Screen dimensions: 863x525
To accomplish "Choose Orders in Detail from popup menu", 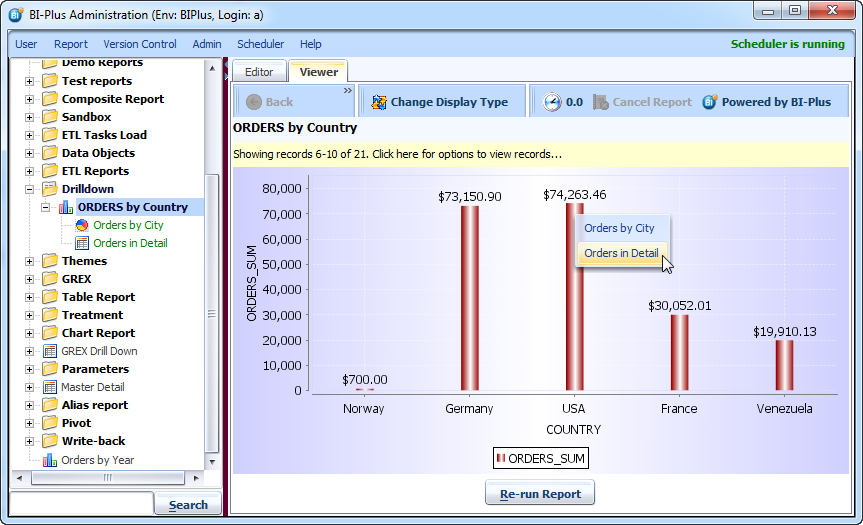I will 621,254.
